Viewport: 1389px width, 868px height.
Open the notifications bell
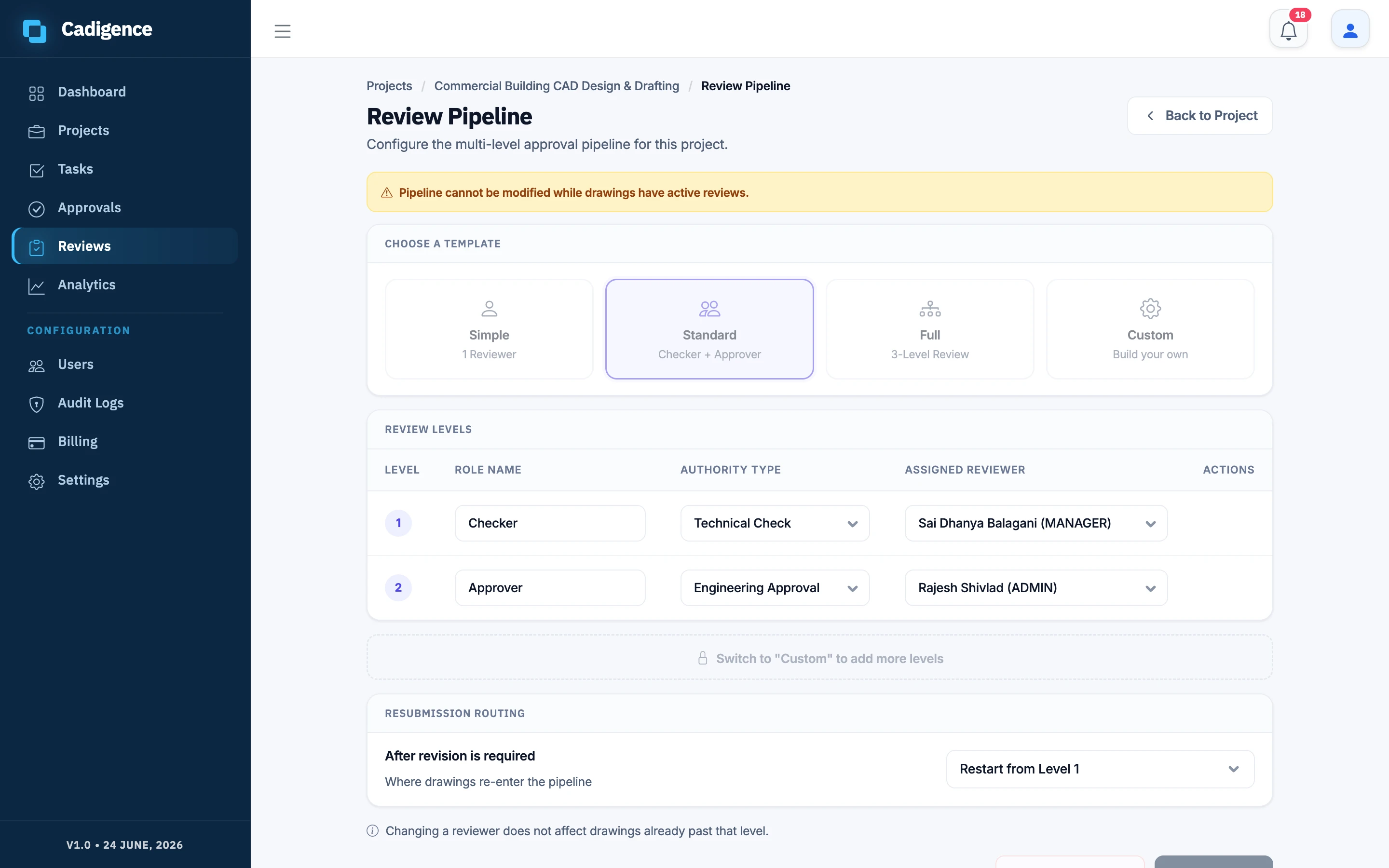click(x=1289, y=30)
